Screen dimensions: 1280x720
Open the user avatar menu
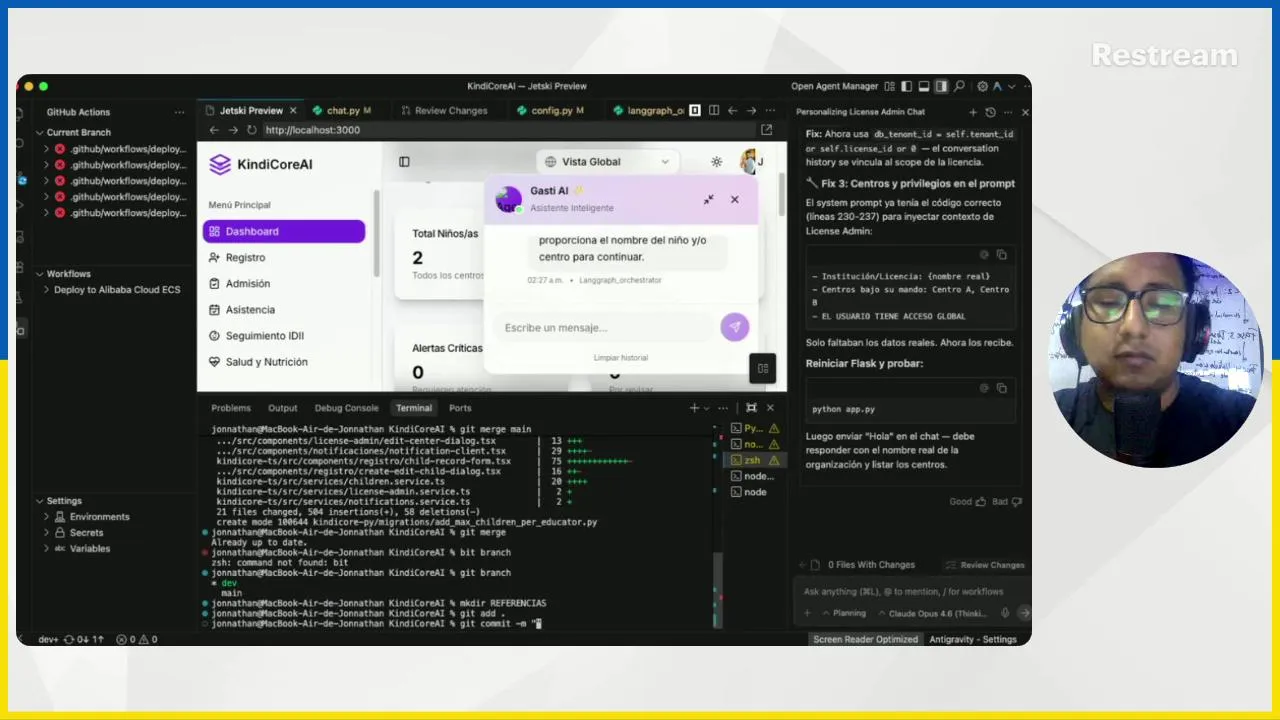tap(749, 161)
